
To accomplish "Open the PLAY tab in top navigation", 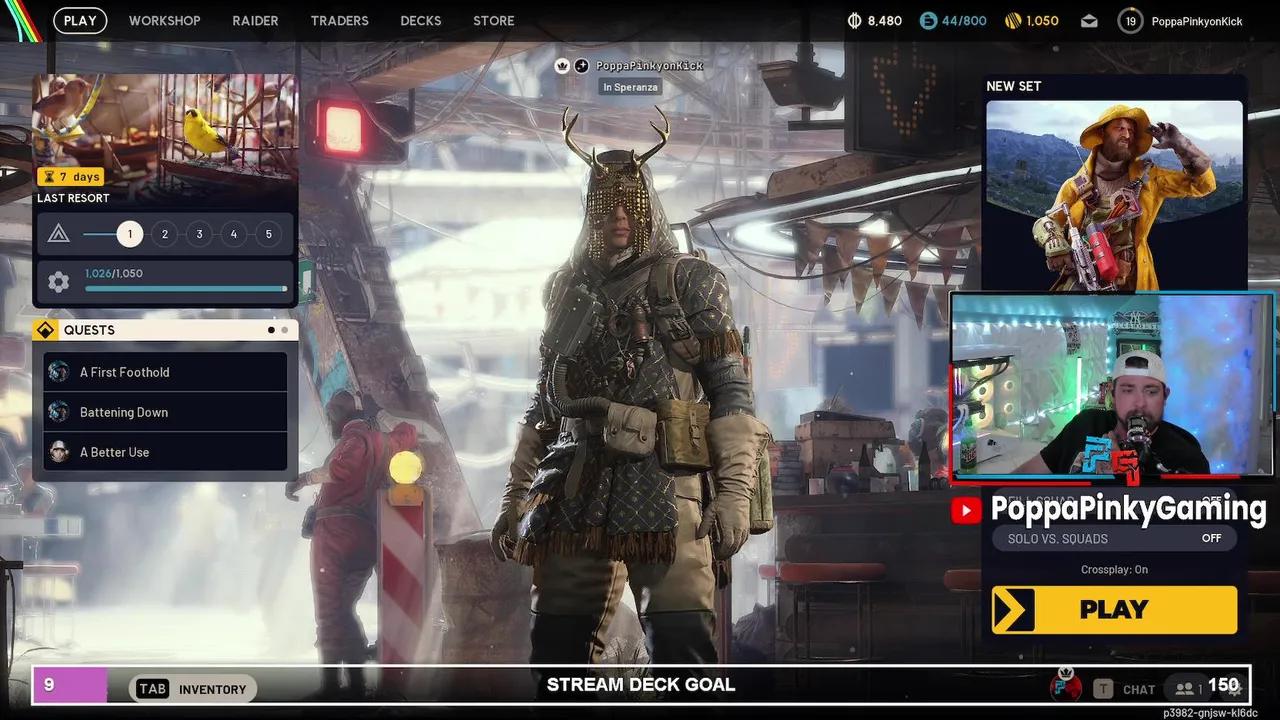I will [80, 20].
